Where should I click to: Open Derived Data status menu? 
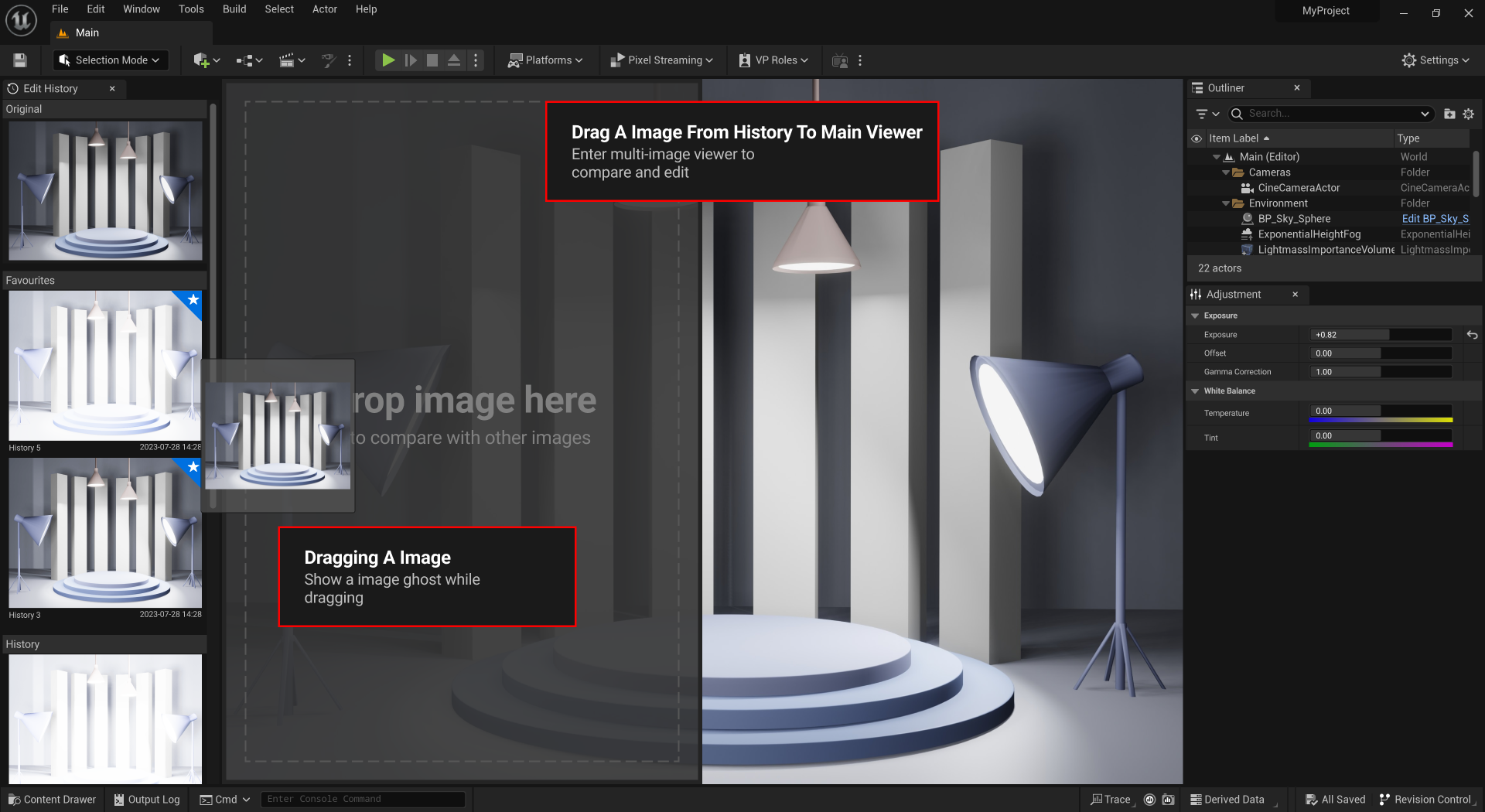tap(1227, 800)
